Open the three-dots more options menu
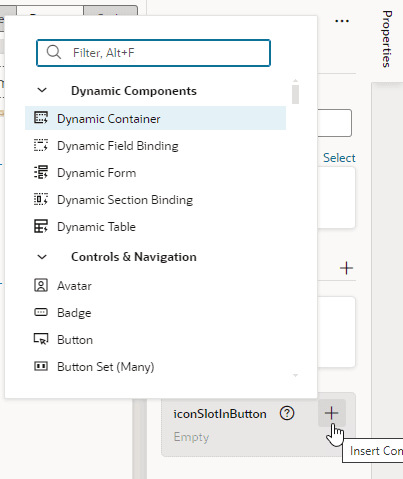 (342, 21)
